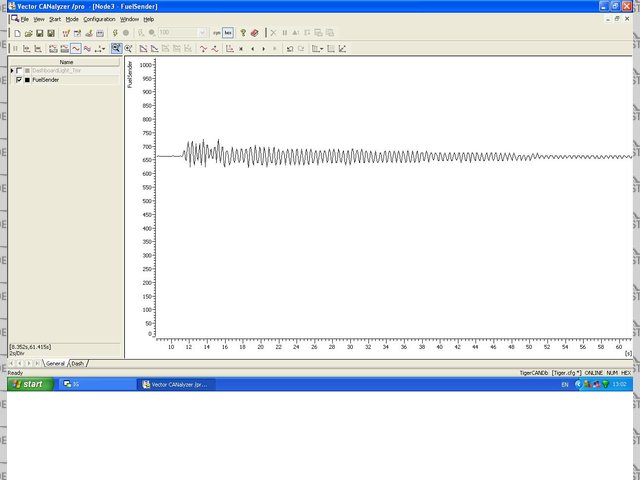Viewport: 640px width, 480px height.
Task: Activate the magnifier zoom tool in graphics toolbar
Action: point(117,48)
